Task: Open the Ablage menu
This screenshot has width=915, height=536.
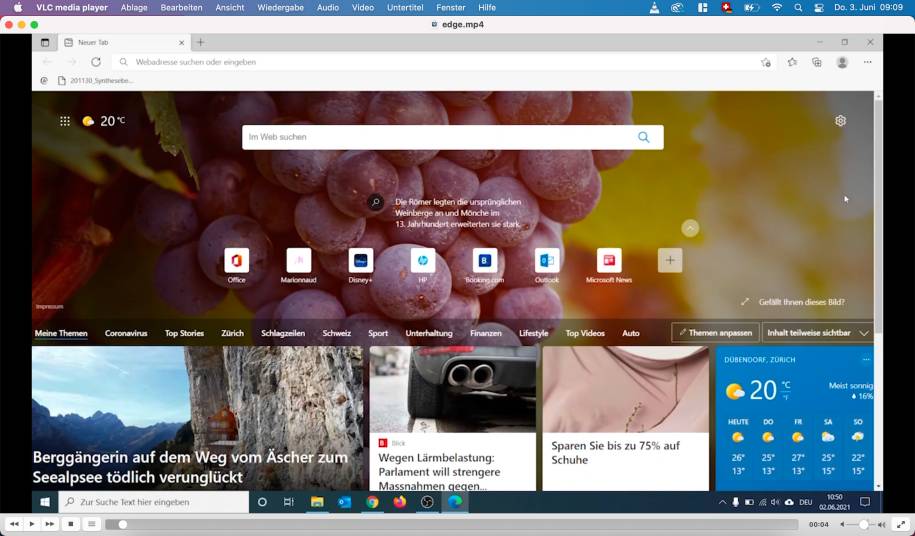Action: coord(134,8)
